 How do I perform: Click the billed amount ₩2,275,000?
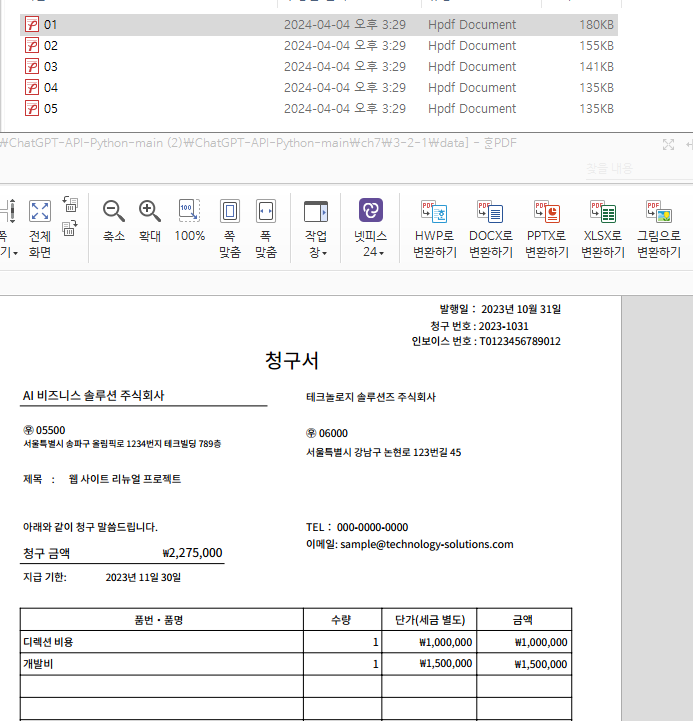(x=192, y=553)
